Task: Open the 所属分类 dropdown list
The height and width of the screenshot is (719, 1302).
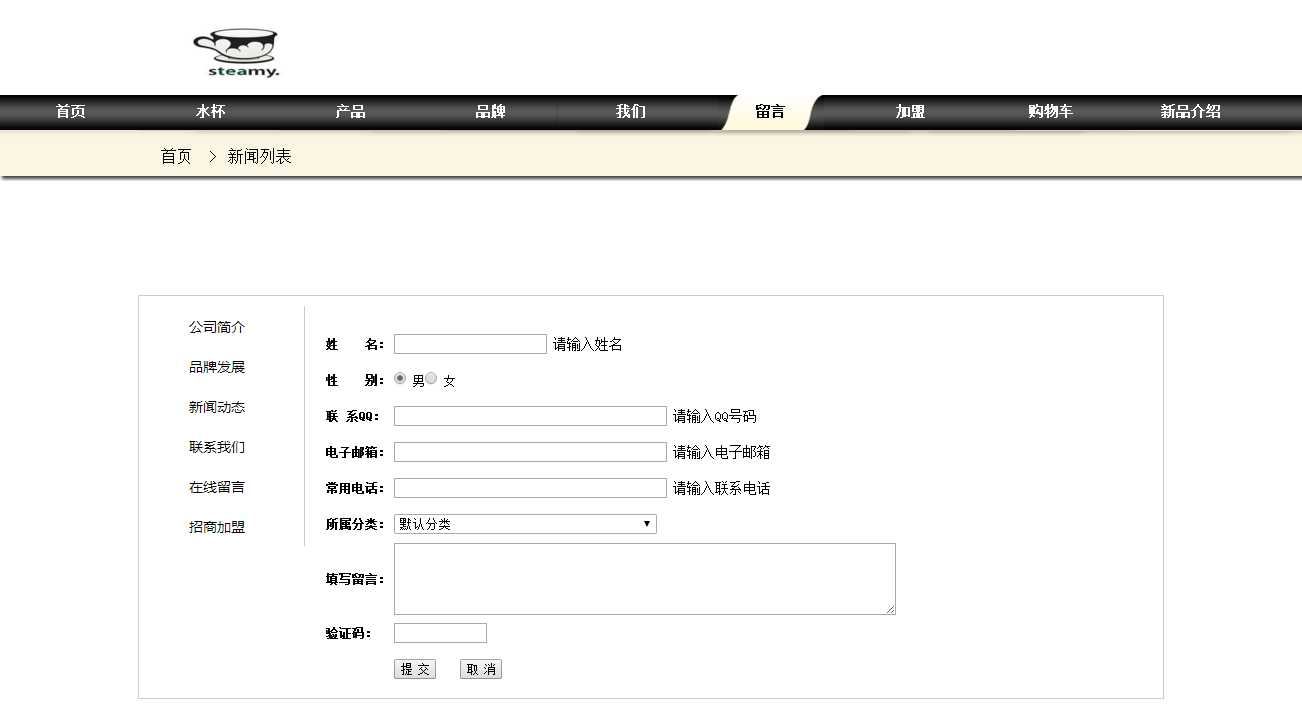Action: (x=525, y=524)
